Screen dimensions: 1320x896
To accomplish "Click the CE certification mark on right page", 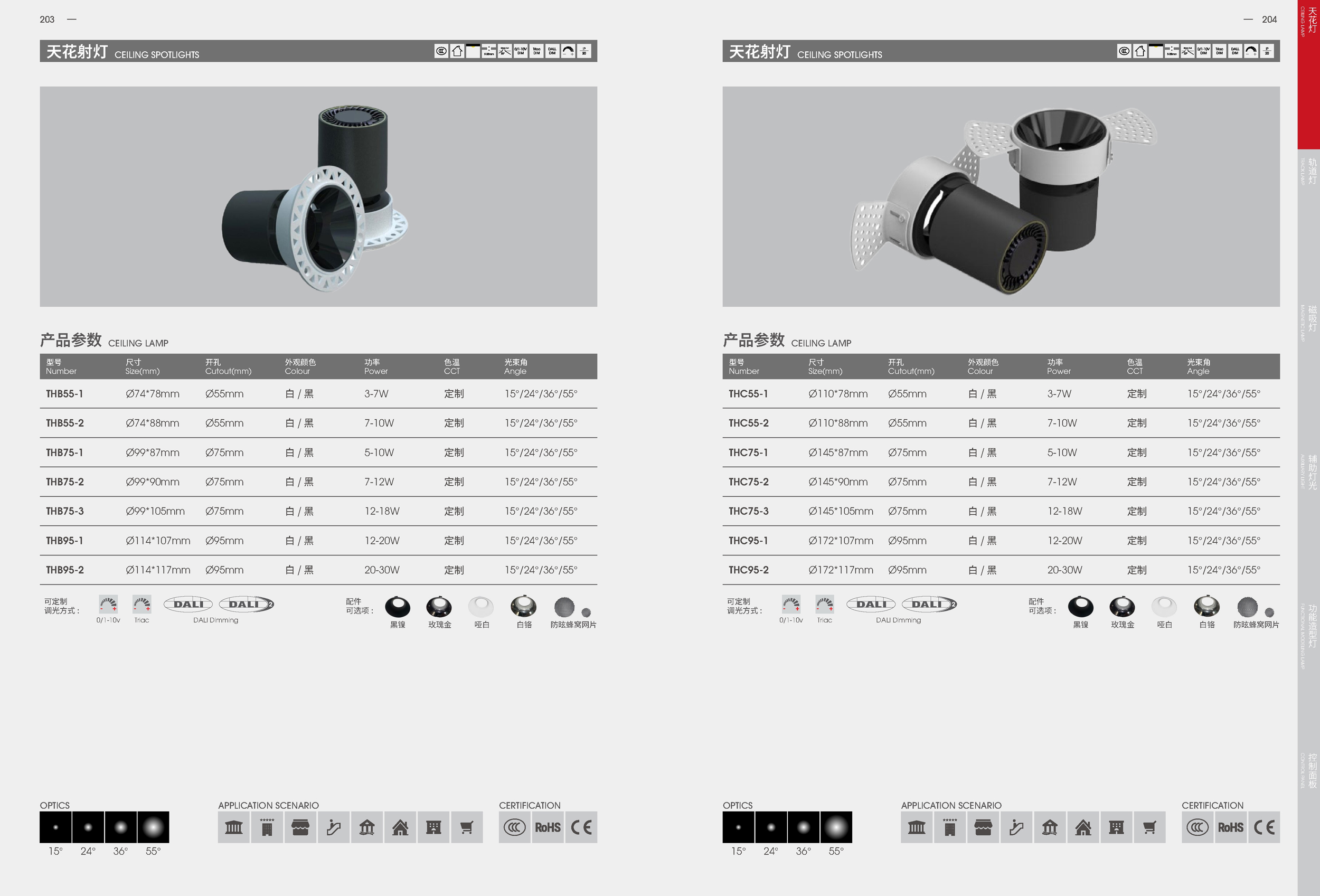I will click(x=1264, y=827).
